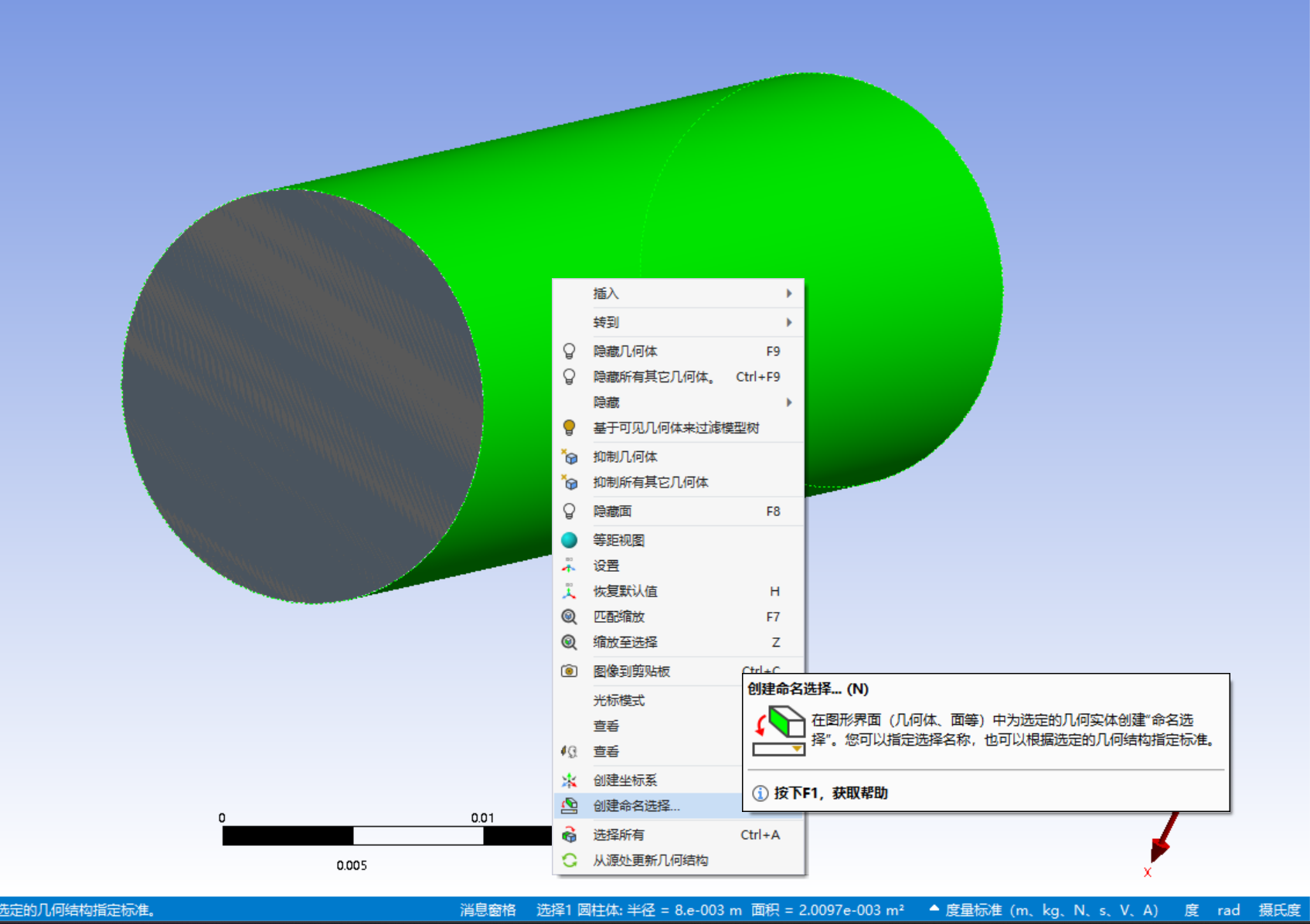Screen dimensions: 1310x924
Task: Open the 转到 submenu
Action: click(679, 322)
